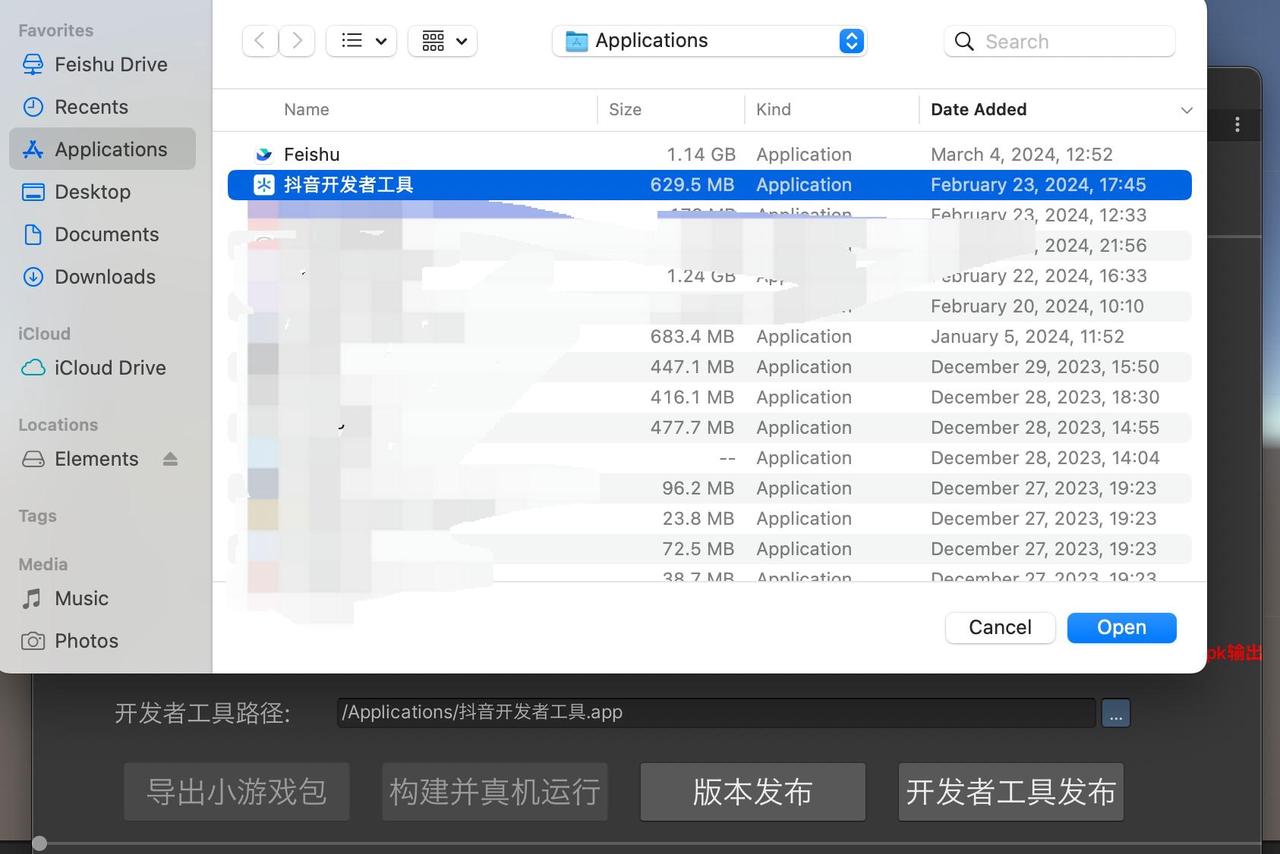Click the 抖音开发者工具 app icon
This screenshot has height=854, width=1280.
[264, 184]
